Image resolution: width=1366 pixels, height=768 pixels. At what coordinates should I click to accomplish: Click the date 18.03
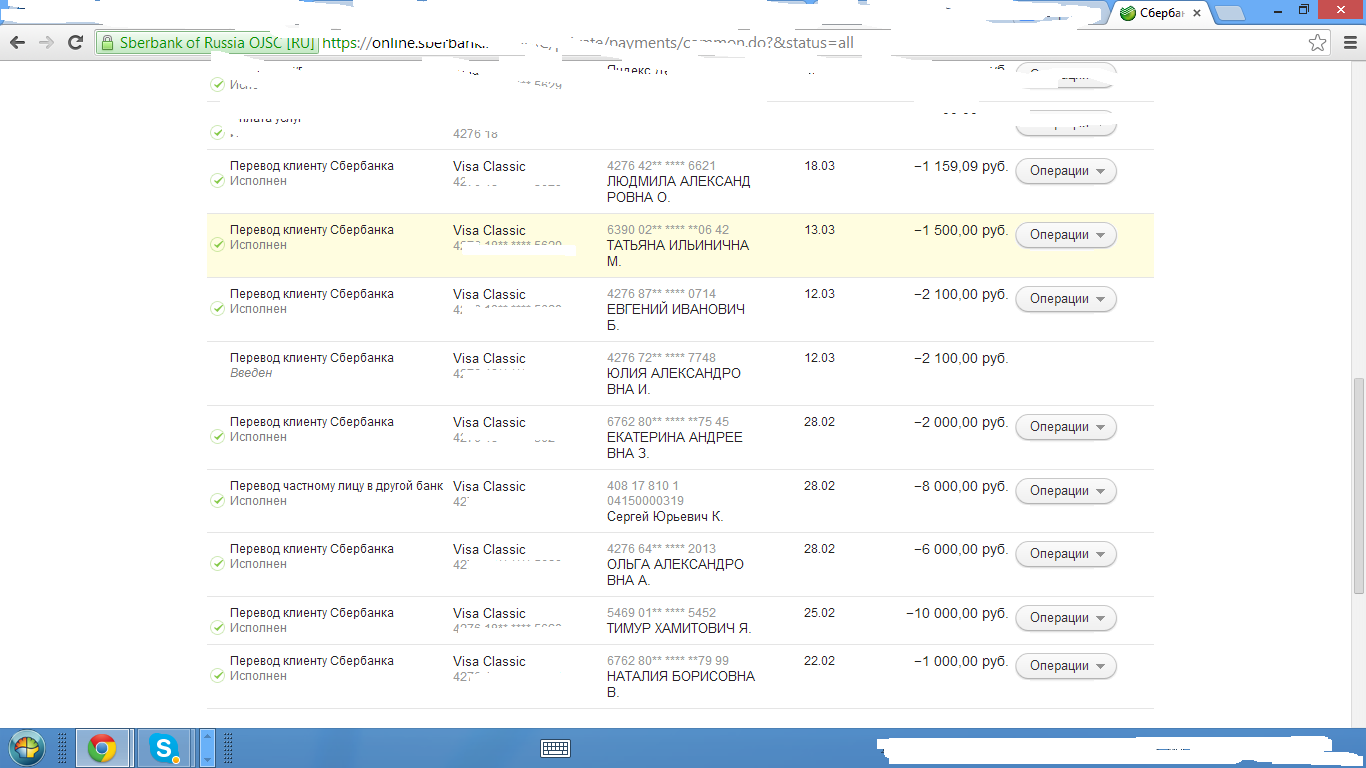[x=819, y=166]
